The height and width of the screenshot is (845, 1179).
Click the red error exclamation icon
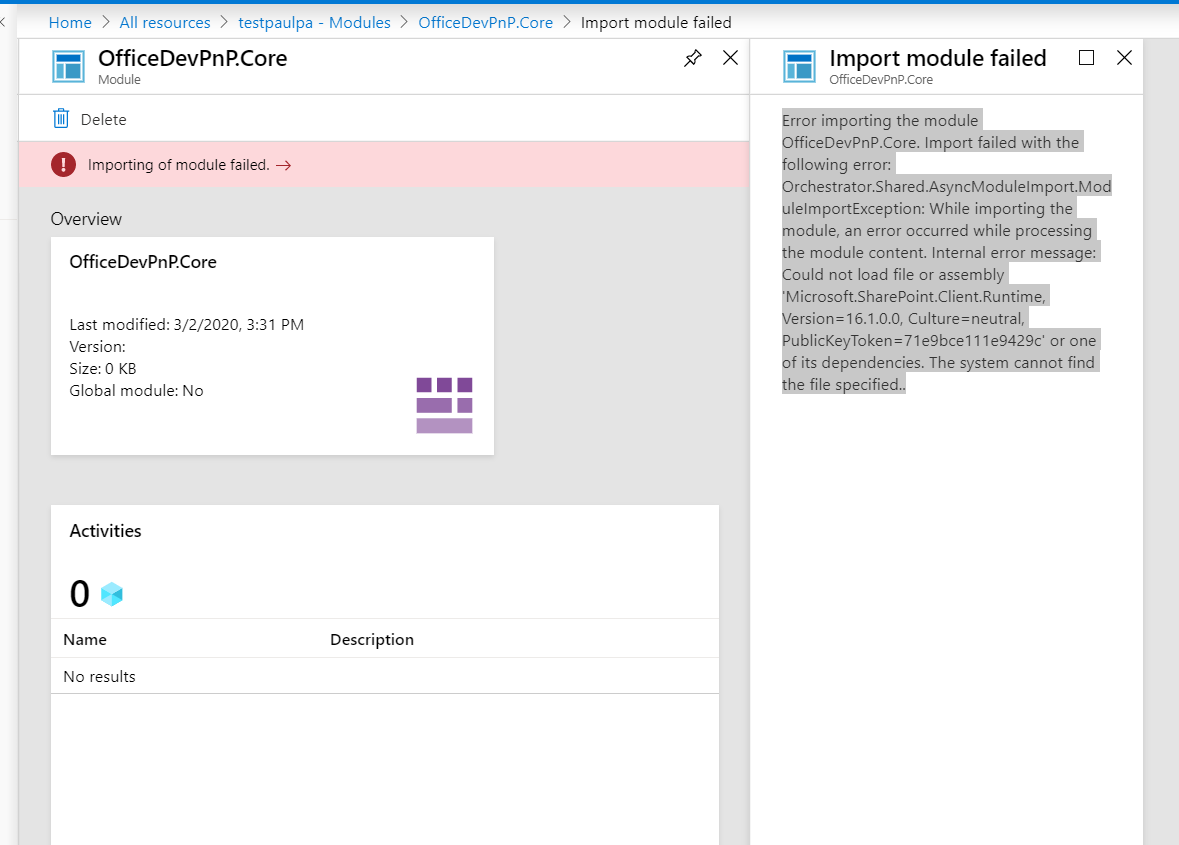(63, 165)
